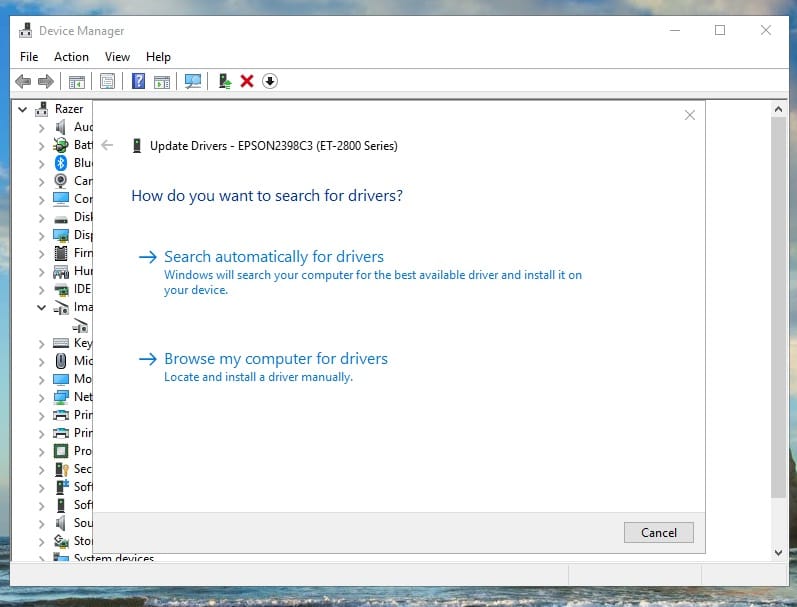The image size is (797, 607).
Task: Choose Search automatically for drivers
Action: [274, 257]
